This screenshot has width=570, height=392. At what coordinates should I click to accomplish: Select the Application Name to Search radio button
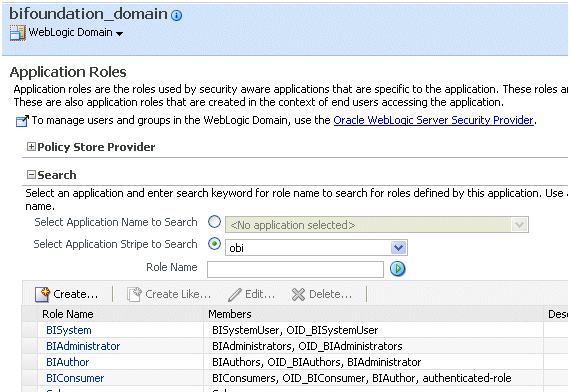pos(214,221)
